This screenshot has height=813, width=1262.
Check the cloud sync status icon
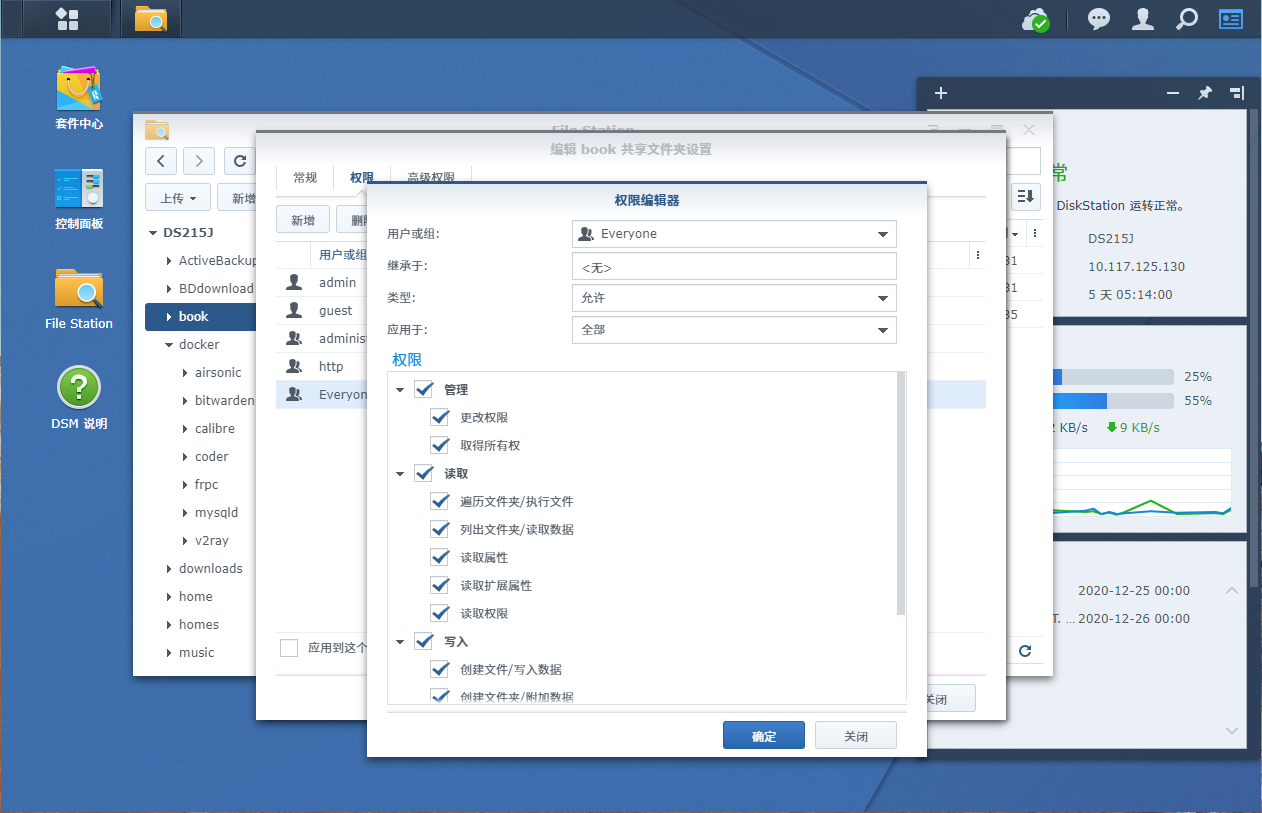1035,19
